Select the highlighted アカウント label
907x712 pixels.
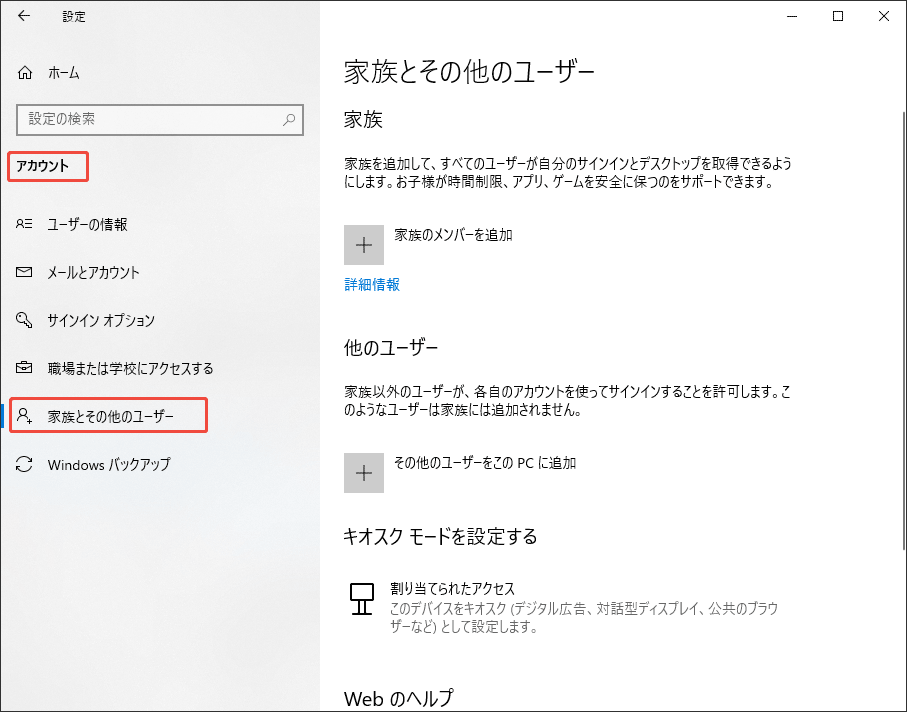tap(44, 167)
